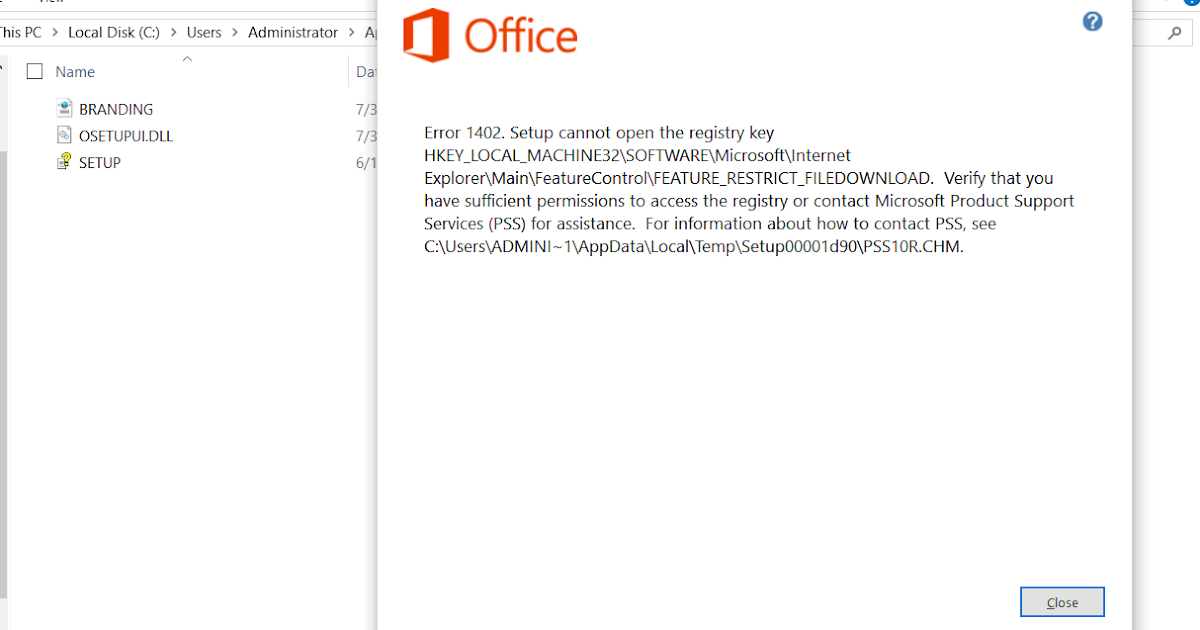Click the blue help question mark icon

click(1093, 21)
